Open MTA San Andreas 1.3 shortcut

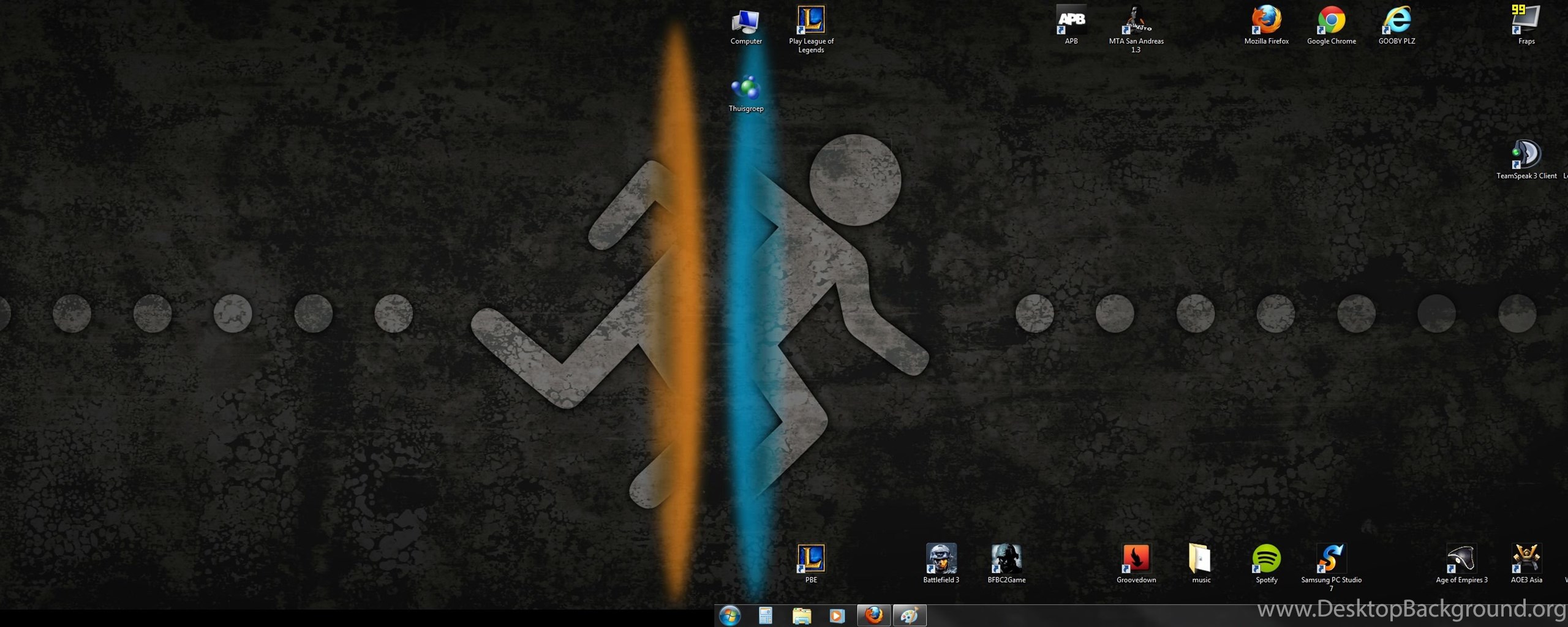(x=1136, y=29)
